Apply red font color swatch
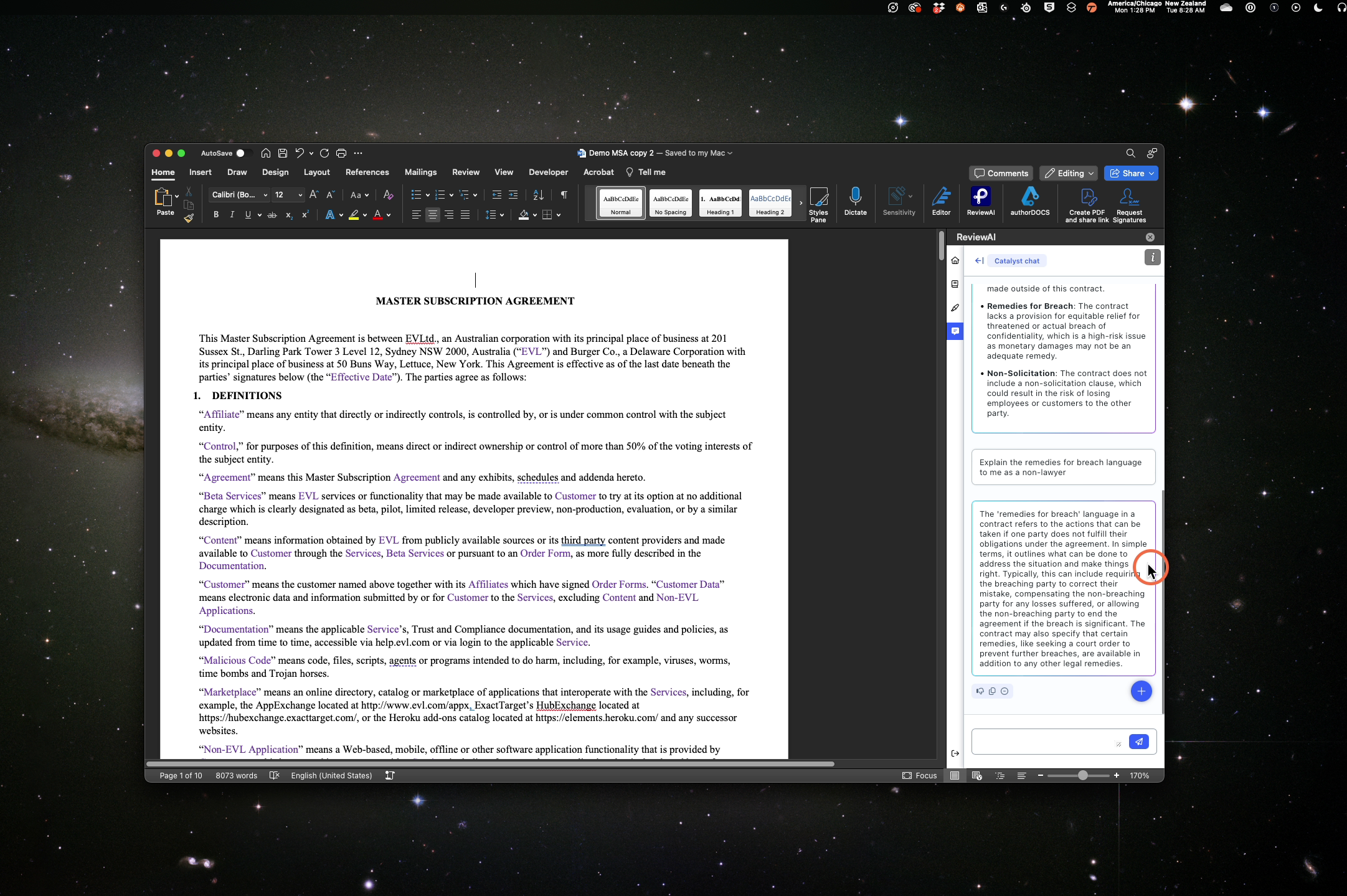The height and width of the screenshot is (896, 1347). point(377,215)
